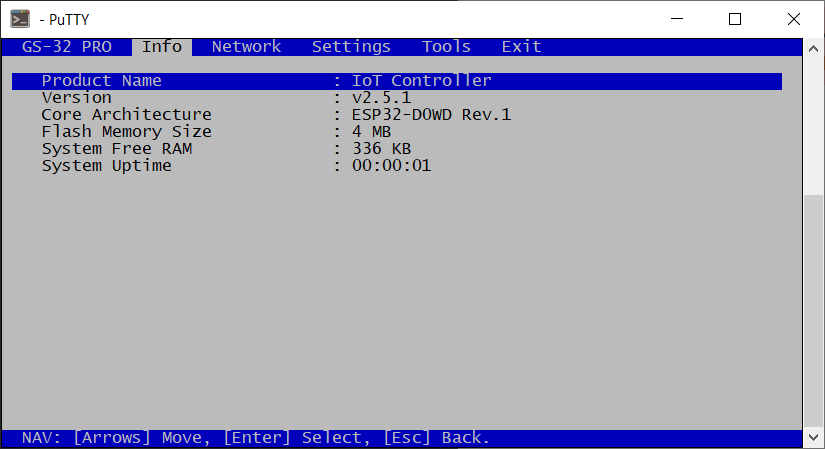Click the Version label
The width and height of the screenshot is (825, 449).
(x=77, y=98)
